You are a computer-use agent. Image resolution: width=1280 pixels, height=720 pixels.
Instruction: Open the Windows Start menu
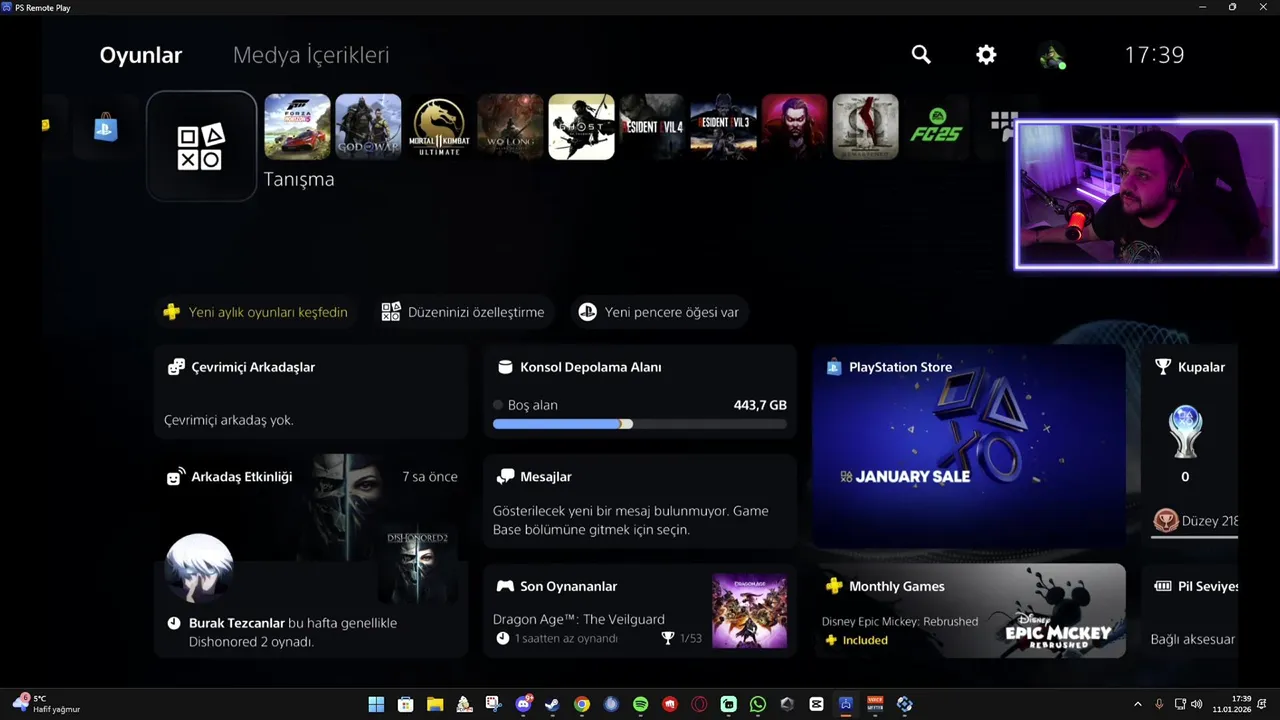376,704
